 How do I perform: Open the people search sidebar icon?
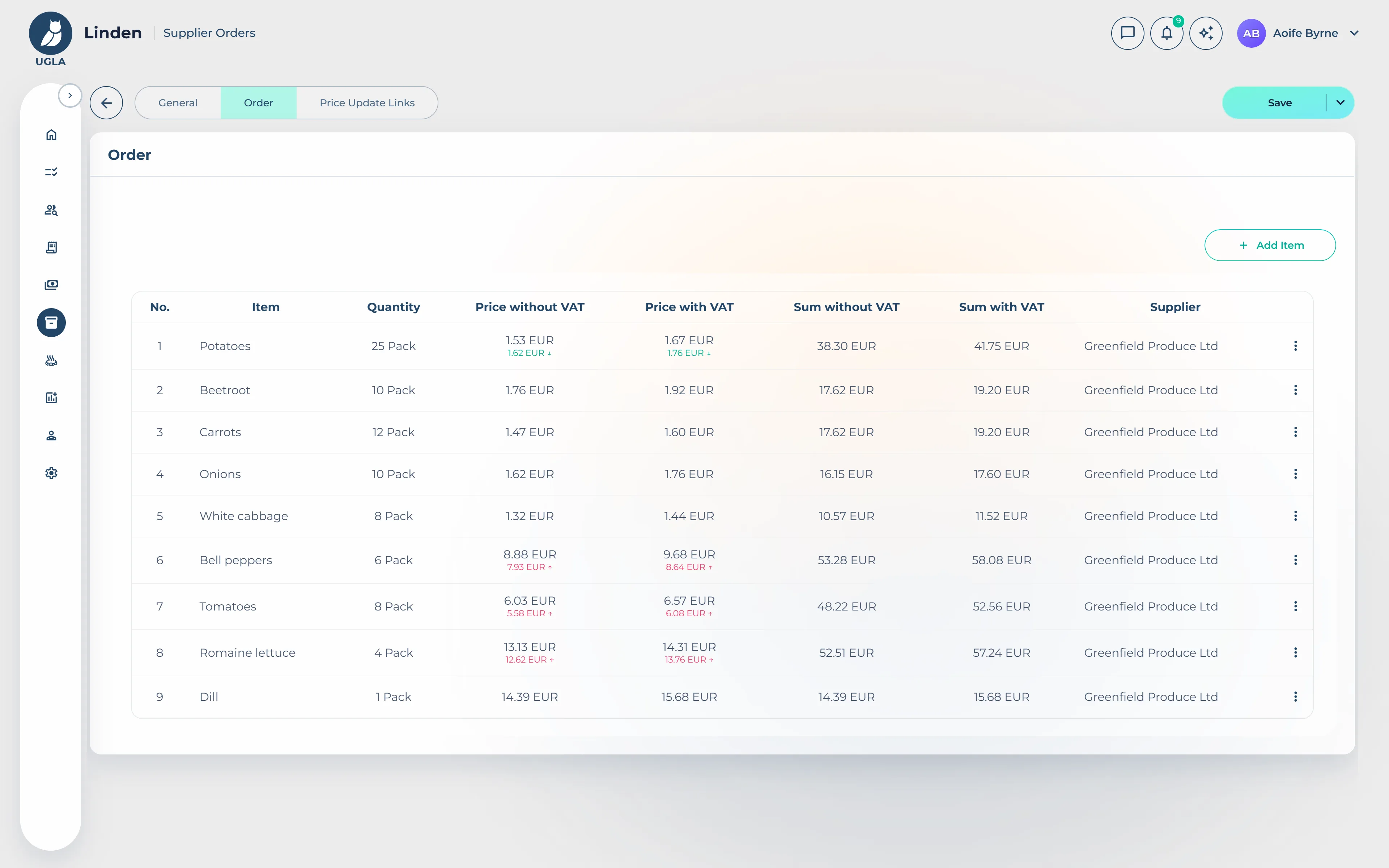(x=51, y=210)
